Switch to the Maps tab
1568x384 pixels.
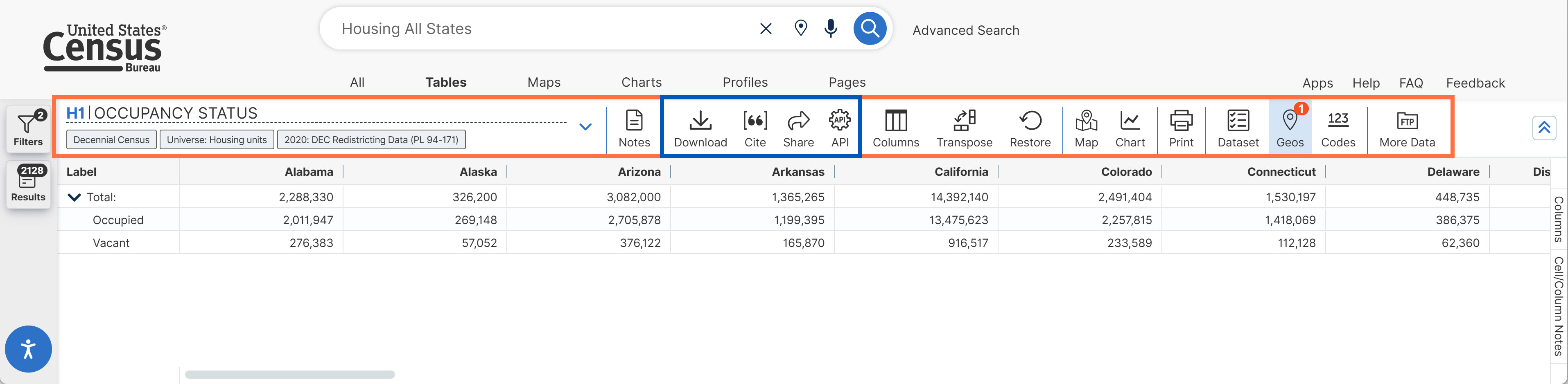(x=544, y=83)
